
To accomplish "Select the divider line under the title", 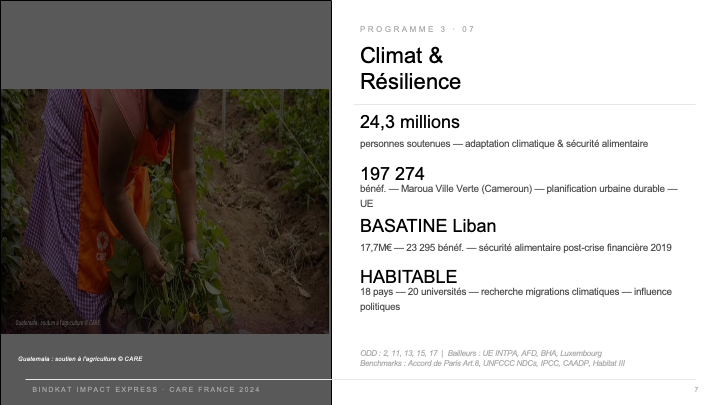I will tap(524, 105).
